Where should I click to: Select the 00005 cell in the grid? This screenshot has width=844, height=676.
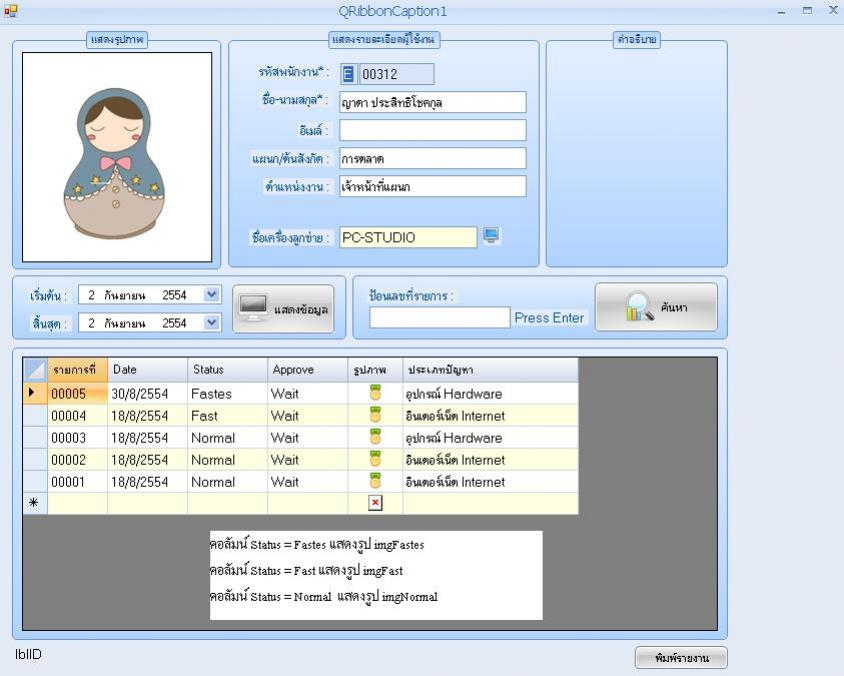[78, 393]
